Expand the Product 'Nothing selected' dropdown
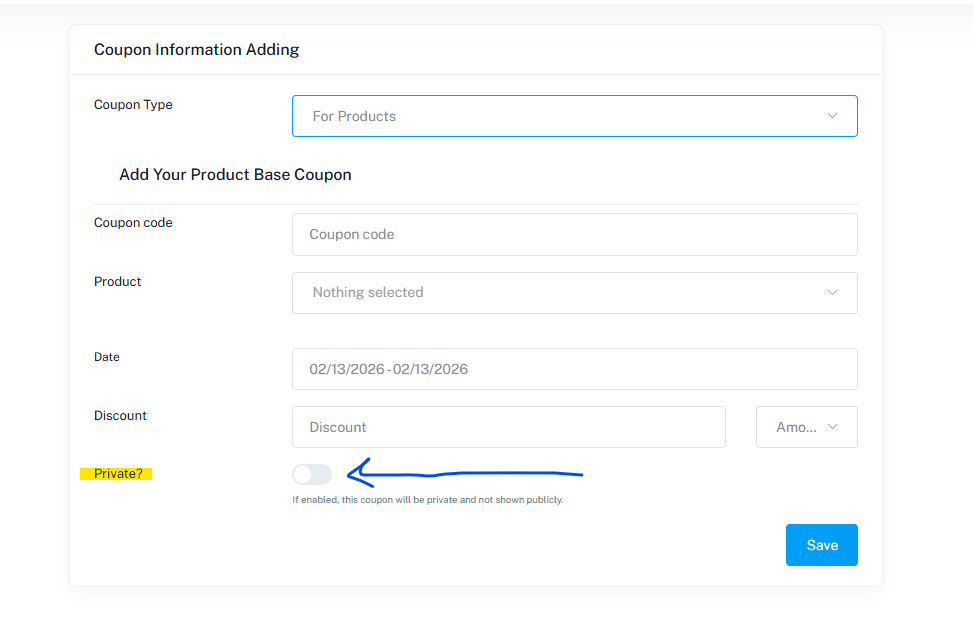This screenshot has height=623, width=973. (560, 293)
